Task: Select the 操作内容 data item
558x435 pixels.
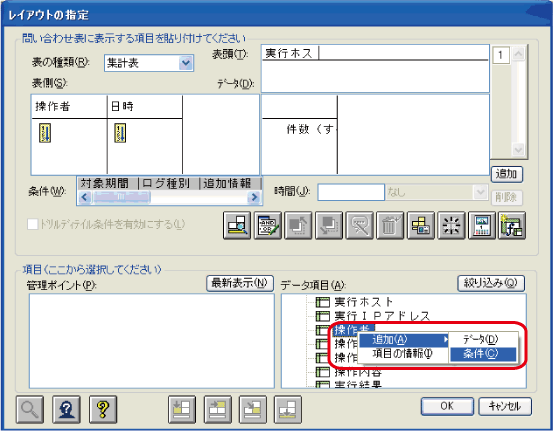Action: [x=358, y=372]
